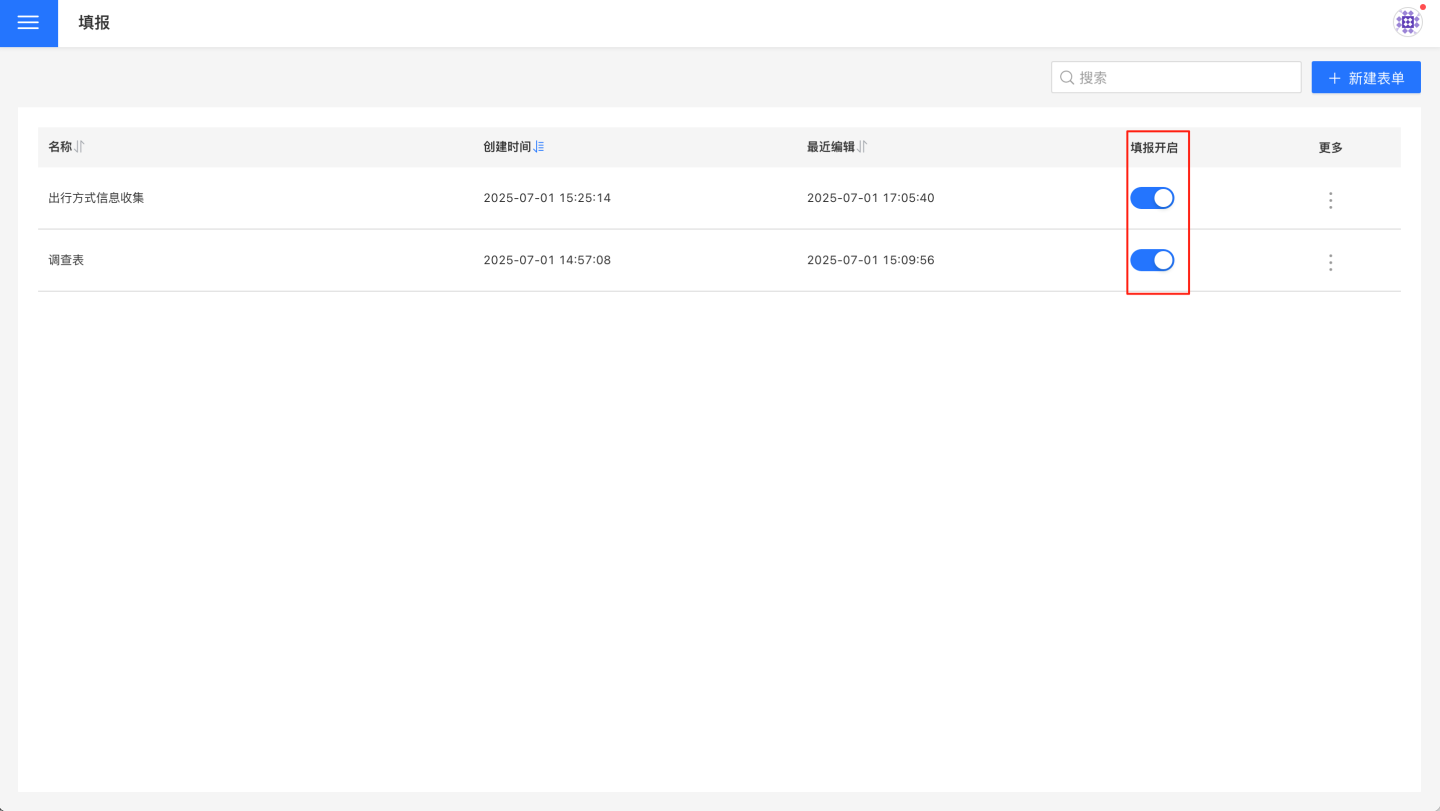The image size is (1440, 811).
Task: Disable 填报开启 toggle for 出行方式信息收集
Action: [1152, 198]
